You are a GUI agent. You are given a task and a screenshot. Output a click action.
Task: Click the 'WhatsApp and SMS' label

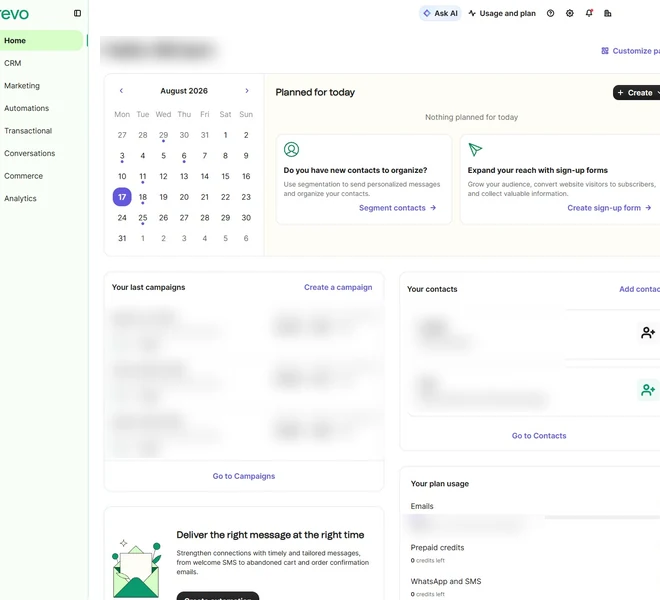446,581
